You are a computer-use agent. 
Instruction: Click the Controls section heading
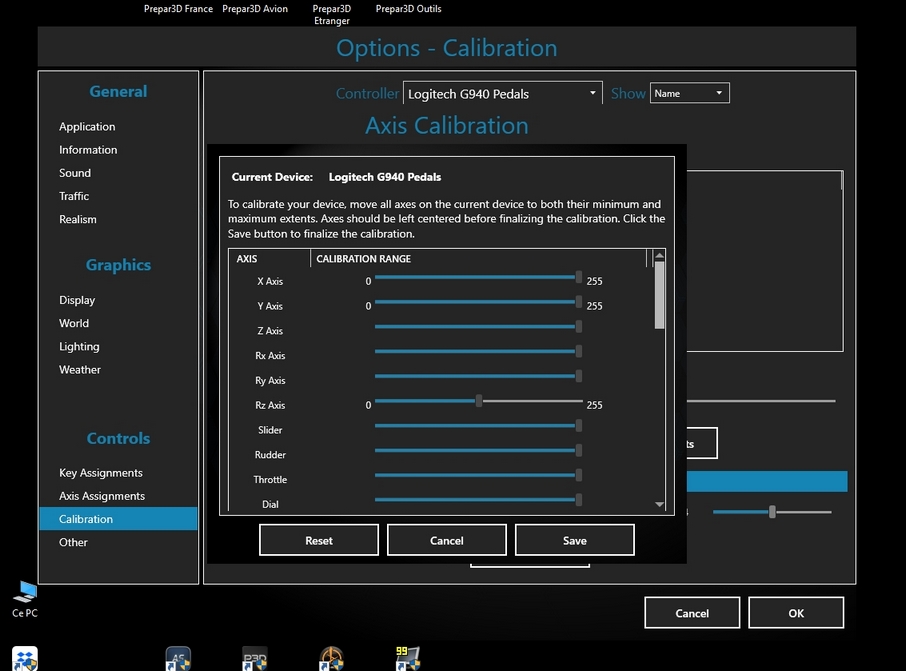118,438
